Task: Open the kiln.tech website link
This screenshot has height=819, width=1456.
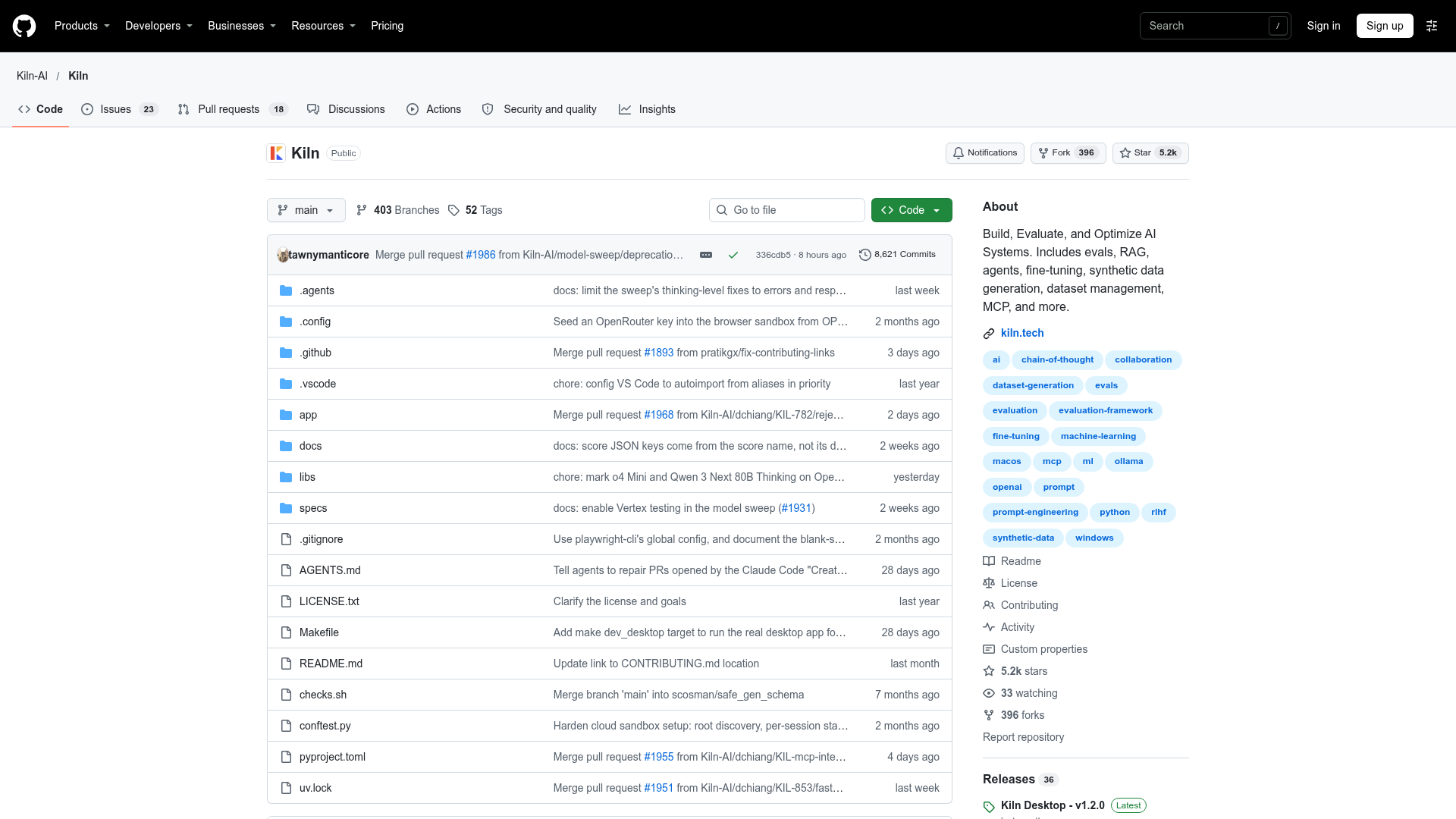Action: [x=1022, y=333]
